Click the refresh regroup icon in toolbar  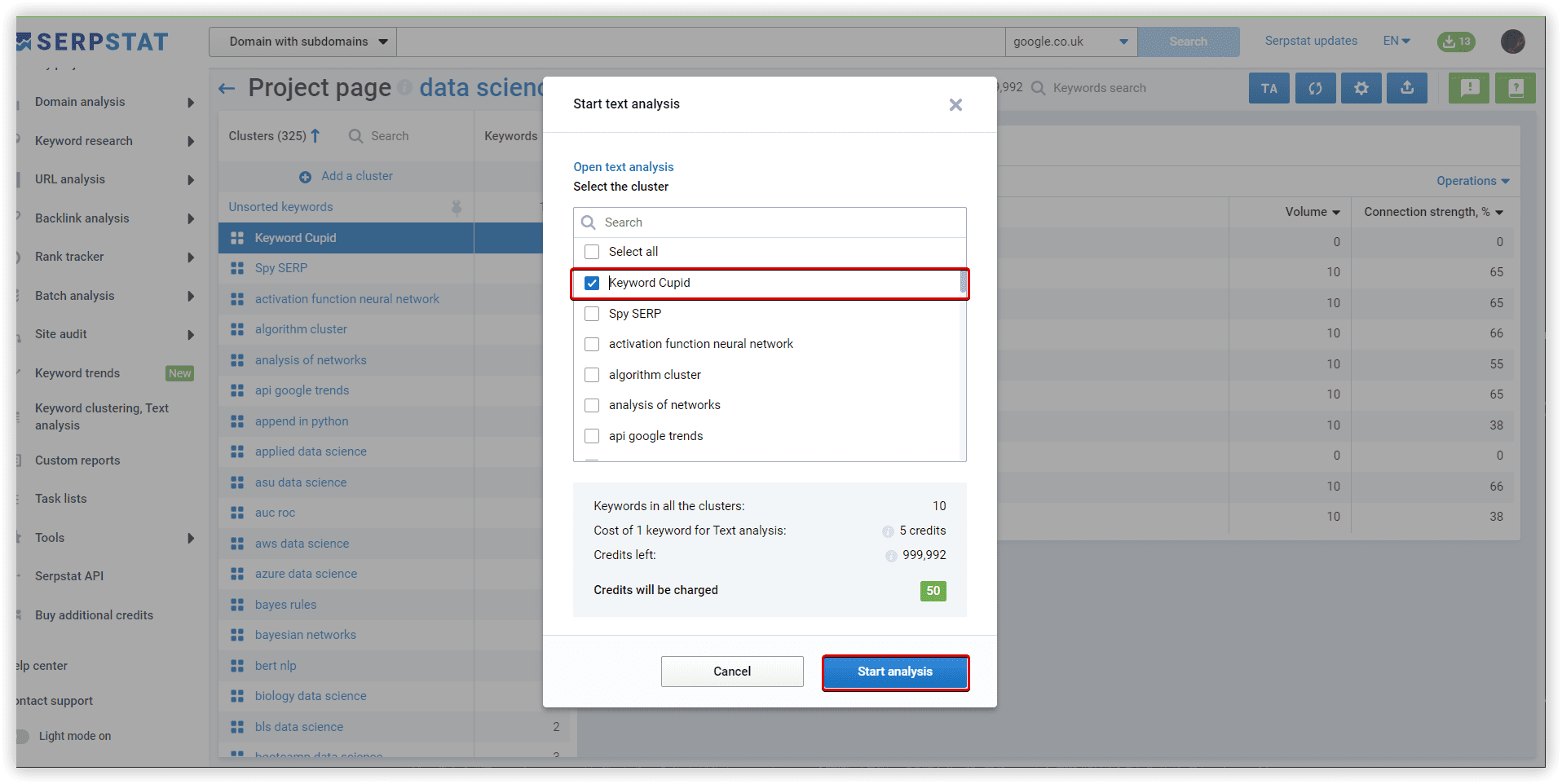point(1315,88)
